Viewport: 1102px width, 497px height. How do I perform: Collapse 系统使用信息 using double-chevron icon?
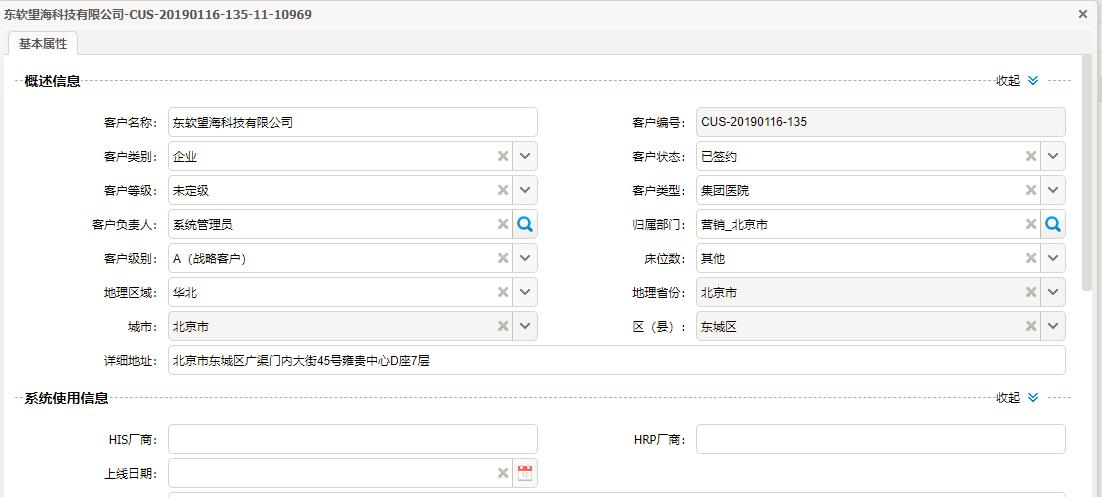coord(1032,398)
